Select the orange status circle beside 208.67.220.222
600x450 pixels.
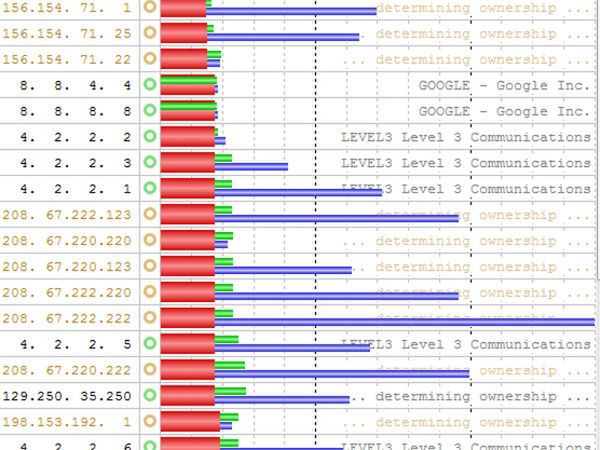point(150,369)
